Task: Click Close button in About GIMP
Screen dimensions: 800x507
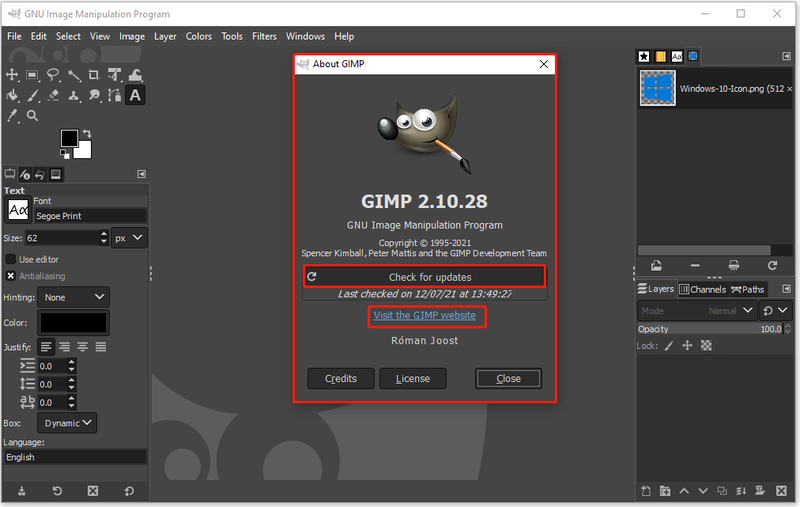Action: click(508, 378)
